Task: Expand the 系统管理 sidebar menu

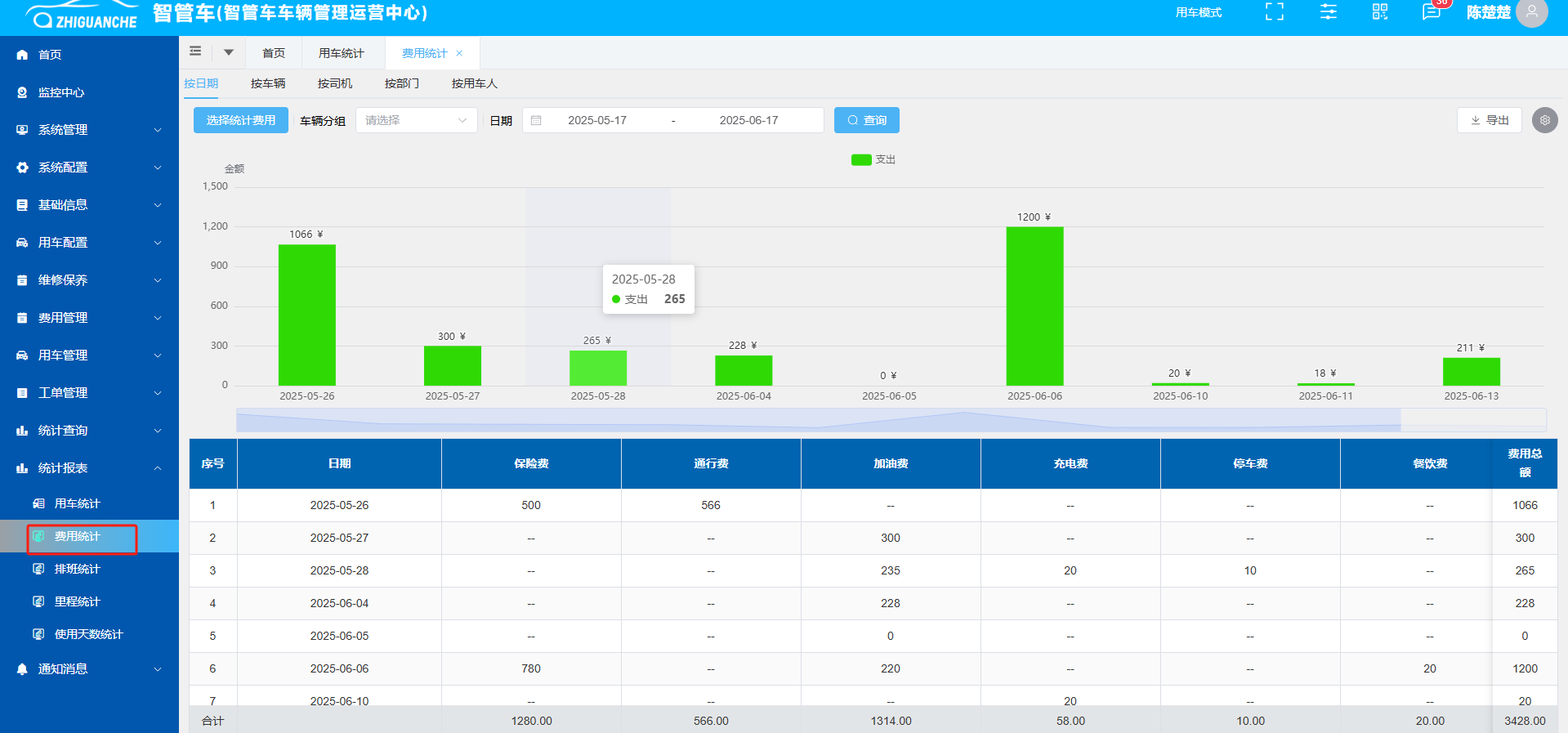Action: [89, 130]
